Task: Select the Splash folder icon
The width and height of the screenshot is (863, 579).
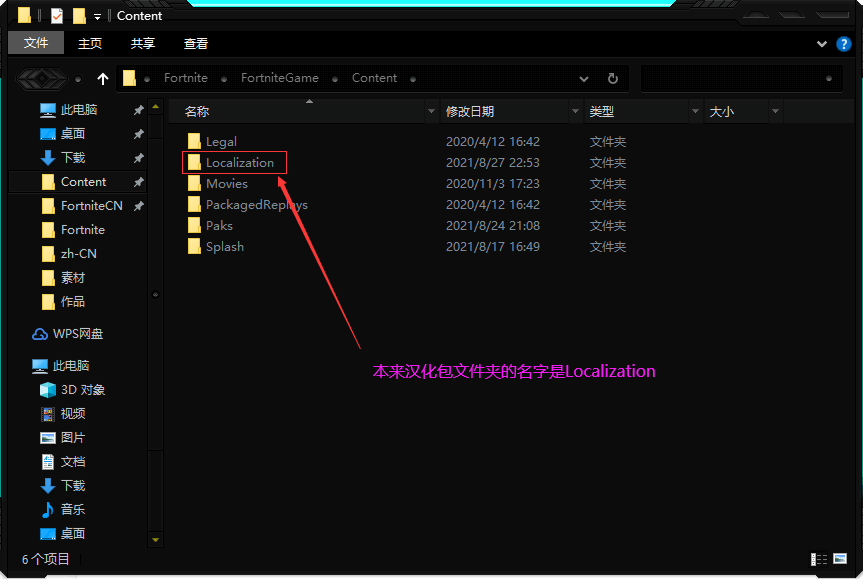Action: pos(194,246)
